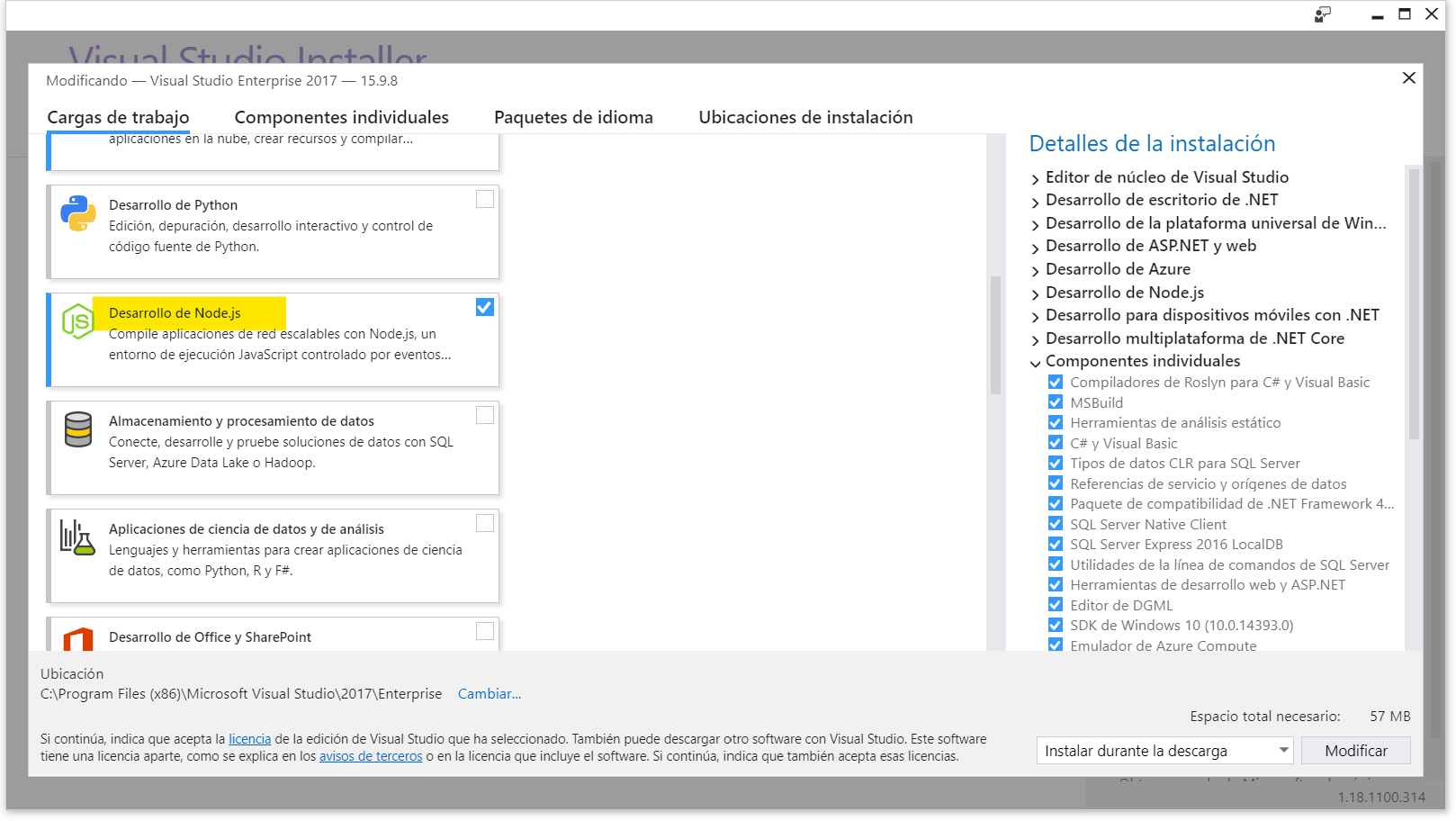Expand Desarrollo de Azure details
The height and width of the screenshot is (821, 1456).
pyautogui.click(x=1036, y=270)
